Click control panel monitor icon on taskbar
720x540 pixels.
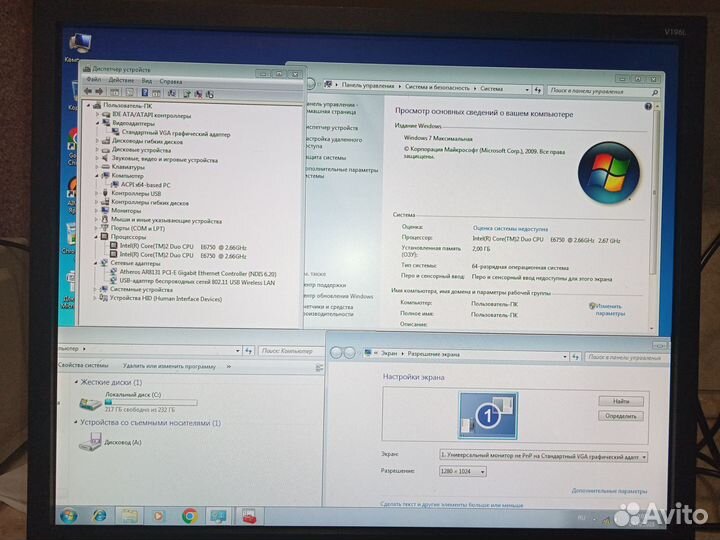coord(218,516)
